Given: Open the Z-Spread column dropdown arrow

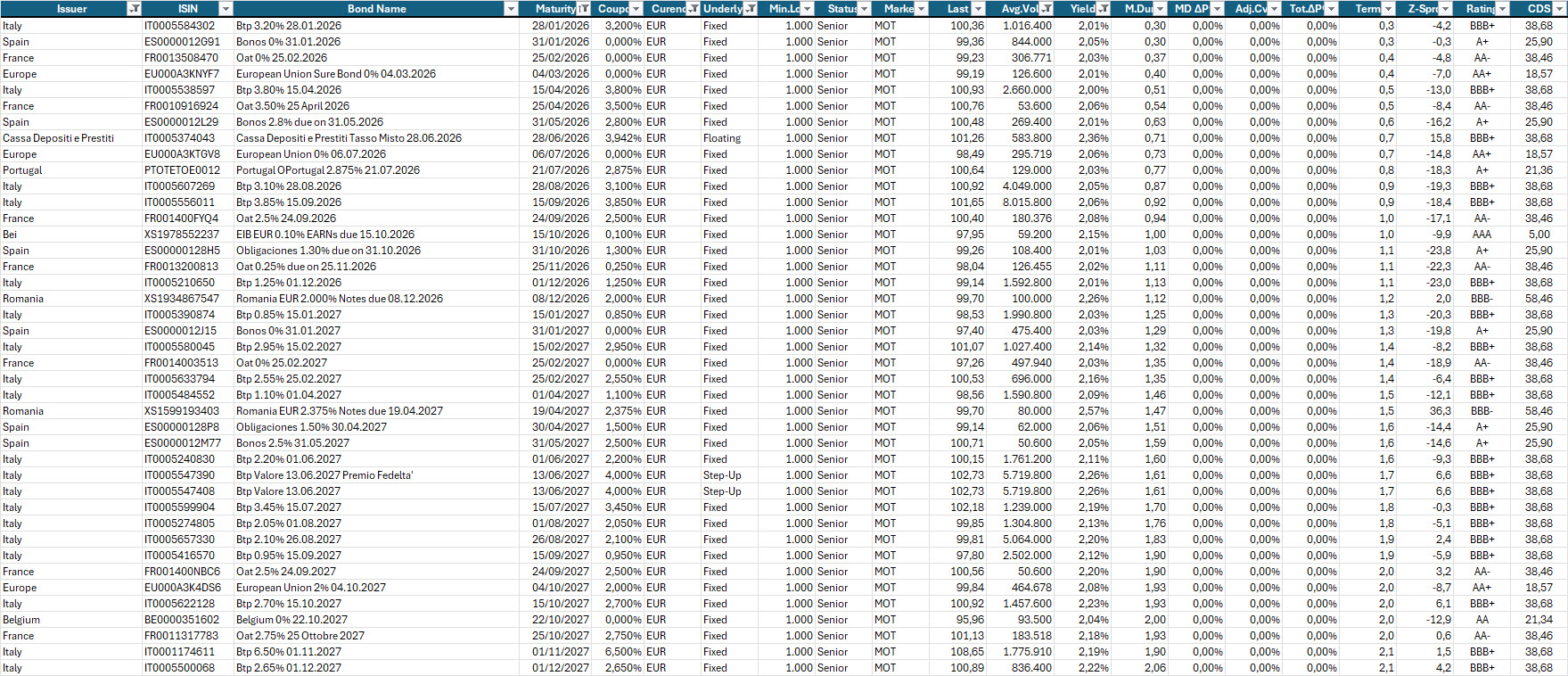Looking at the screenshot, I should [1445, 9].
